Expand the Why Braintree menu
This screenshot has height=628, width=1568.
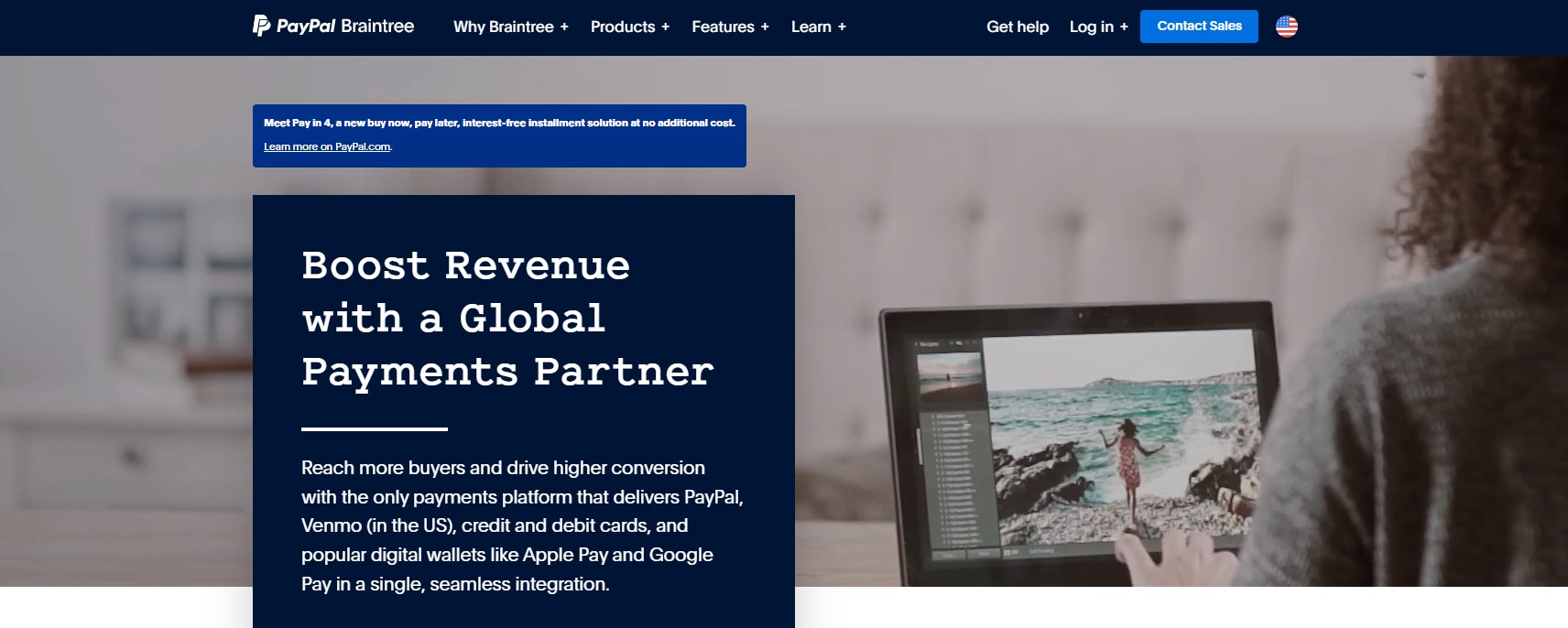[510, 27]
